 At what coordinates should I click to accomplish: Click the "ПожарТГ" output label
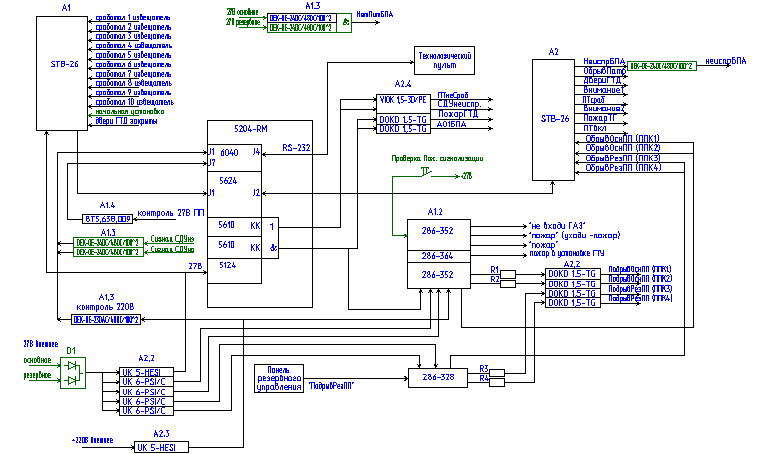click(x=600, y=118)
